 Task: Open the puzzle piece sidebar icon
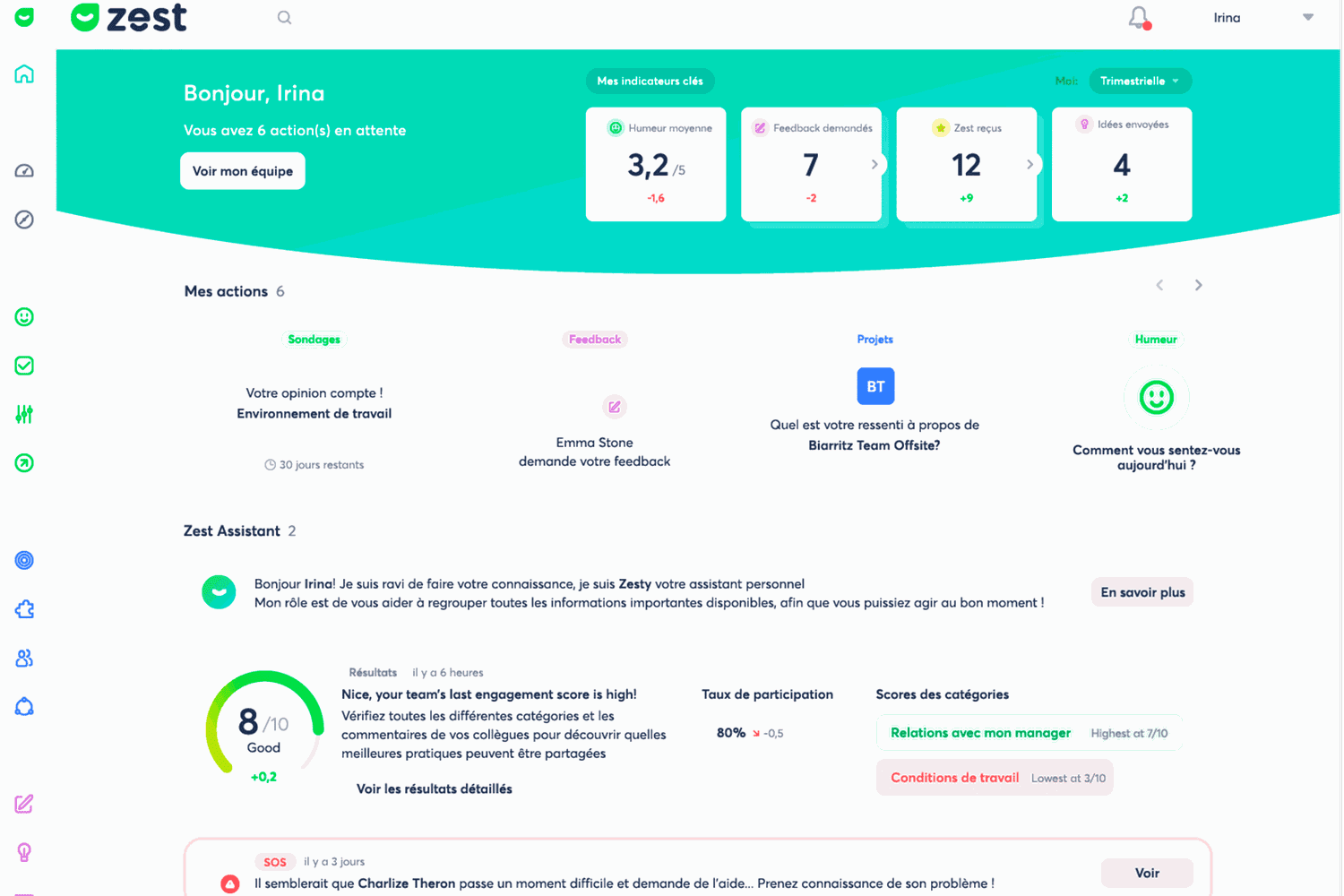tap(24, 609)
